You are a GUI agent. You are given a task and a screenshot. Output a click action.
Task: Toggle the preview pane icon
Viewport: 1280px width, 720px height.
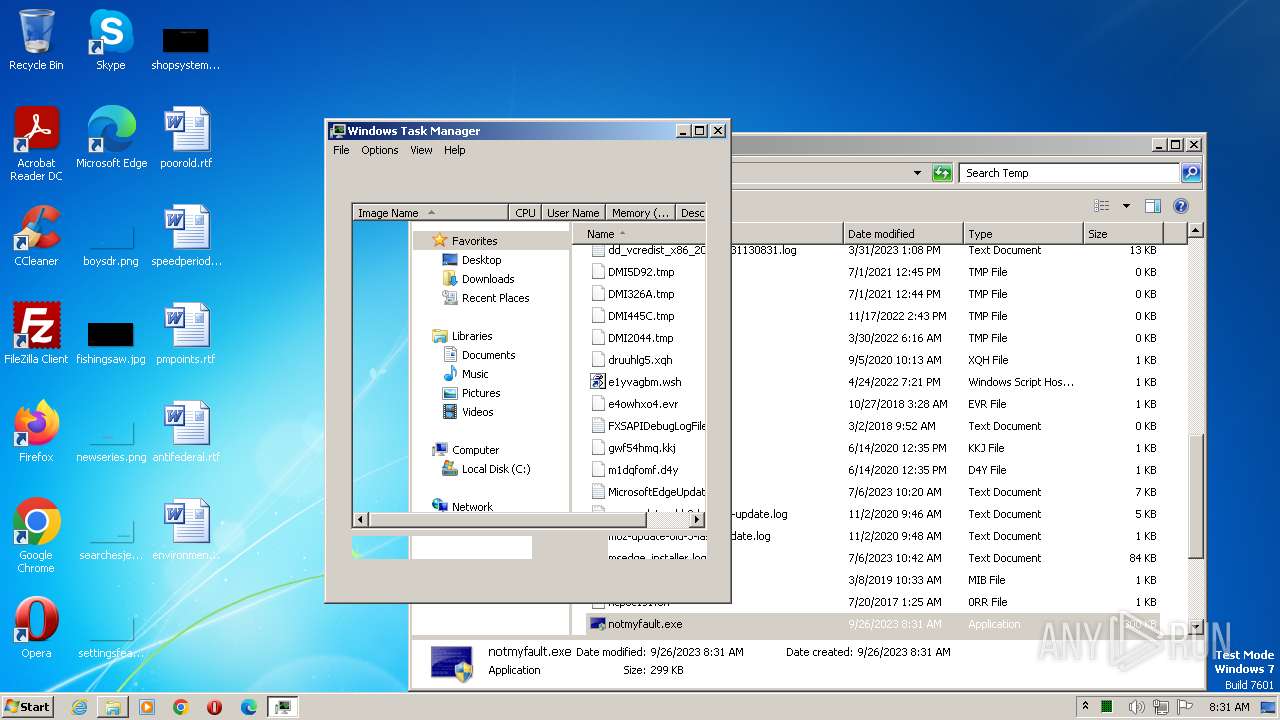point(1153,206)
